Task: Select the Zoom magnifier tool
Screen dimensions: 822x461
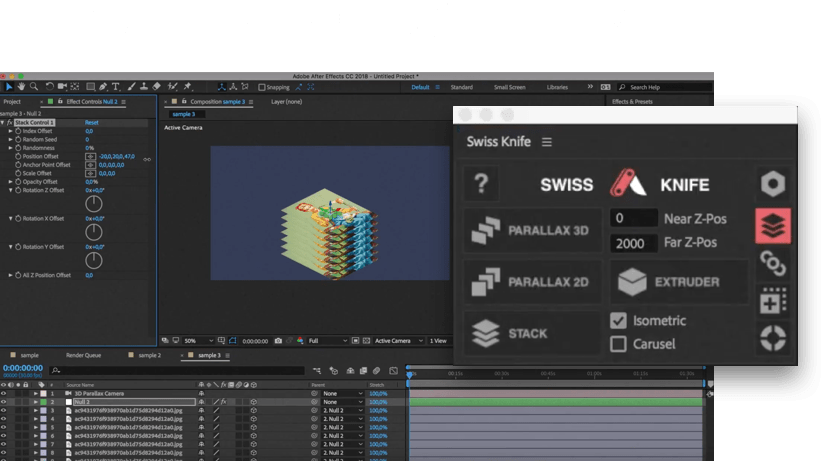Action: (x=34, y=87)
